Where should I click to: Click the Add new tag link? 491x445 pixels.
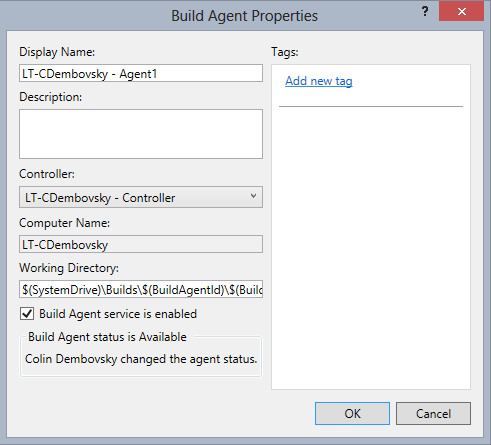[319, 81]
